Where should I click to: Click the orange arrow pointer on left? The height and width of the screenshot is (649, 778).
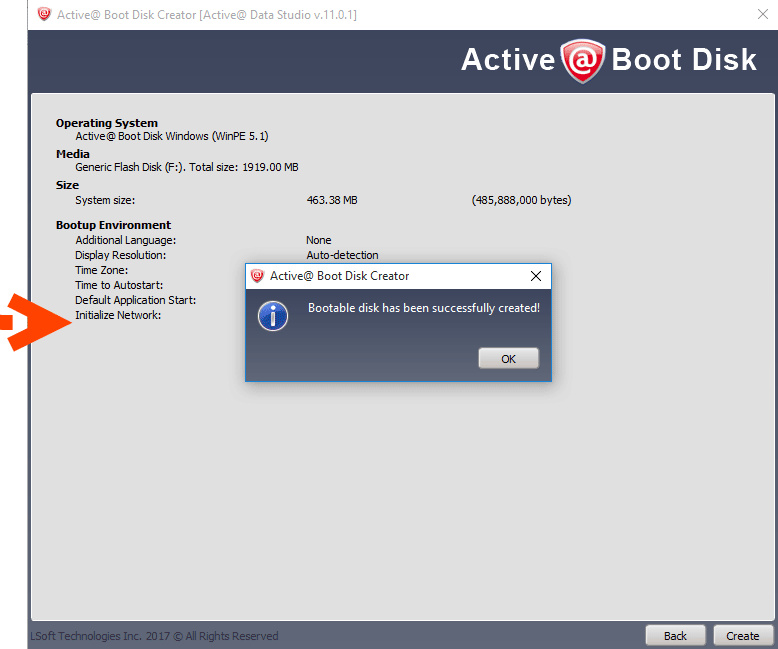[30, 321]
